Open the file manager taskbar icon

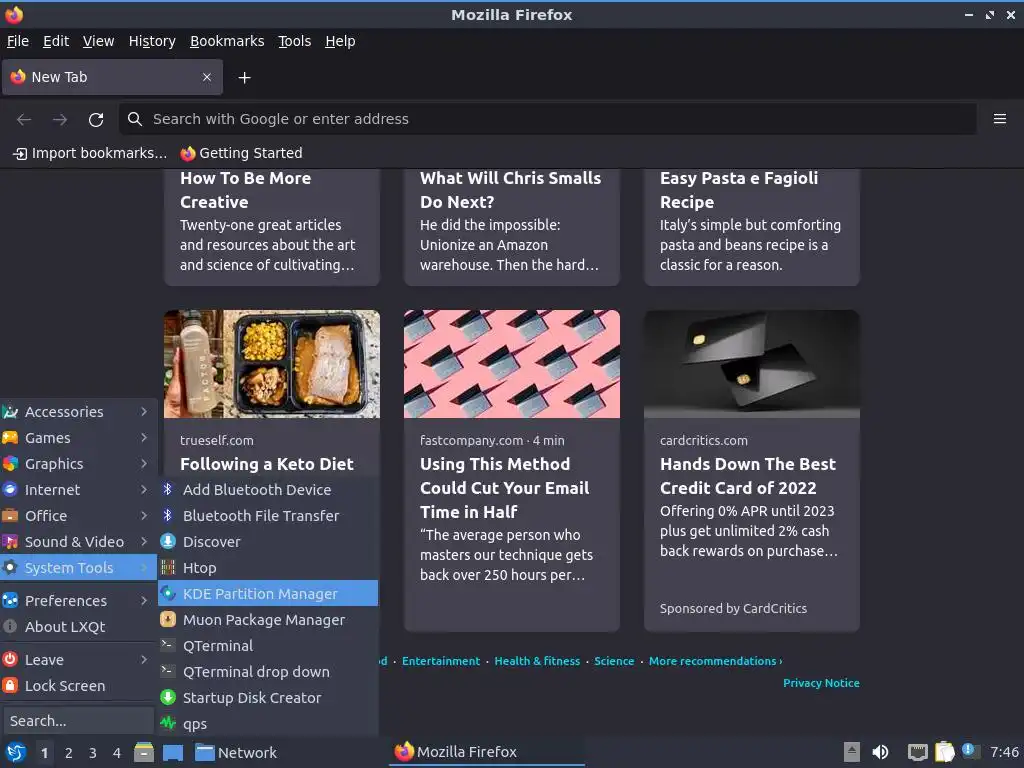(144, 753)
